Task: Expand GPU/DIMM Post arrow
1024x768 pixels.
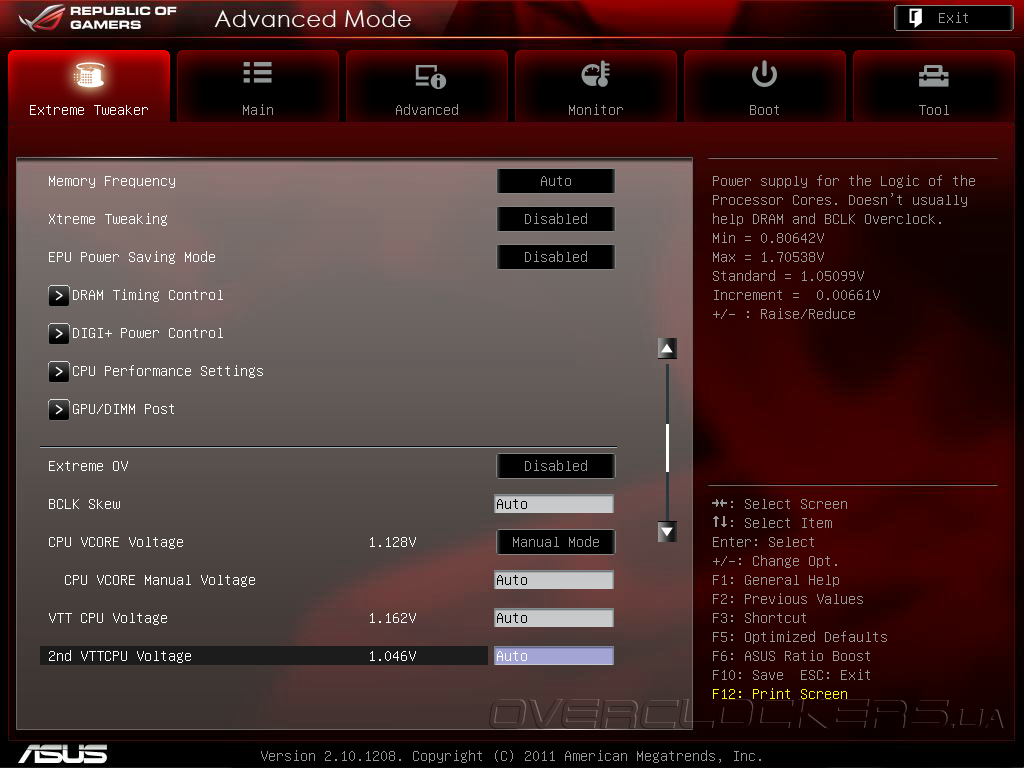Action: coord(59,409)
